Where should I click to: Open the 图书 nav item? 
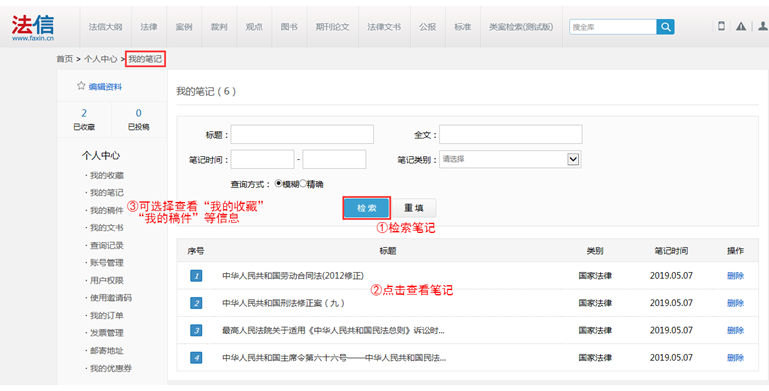(x=289, y=27)
